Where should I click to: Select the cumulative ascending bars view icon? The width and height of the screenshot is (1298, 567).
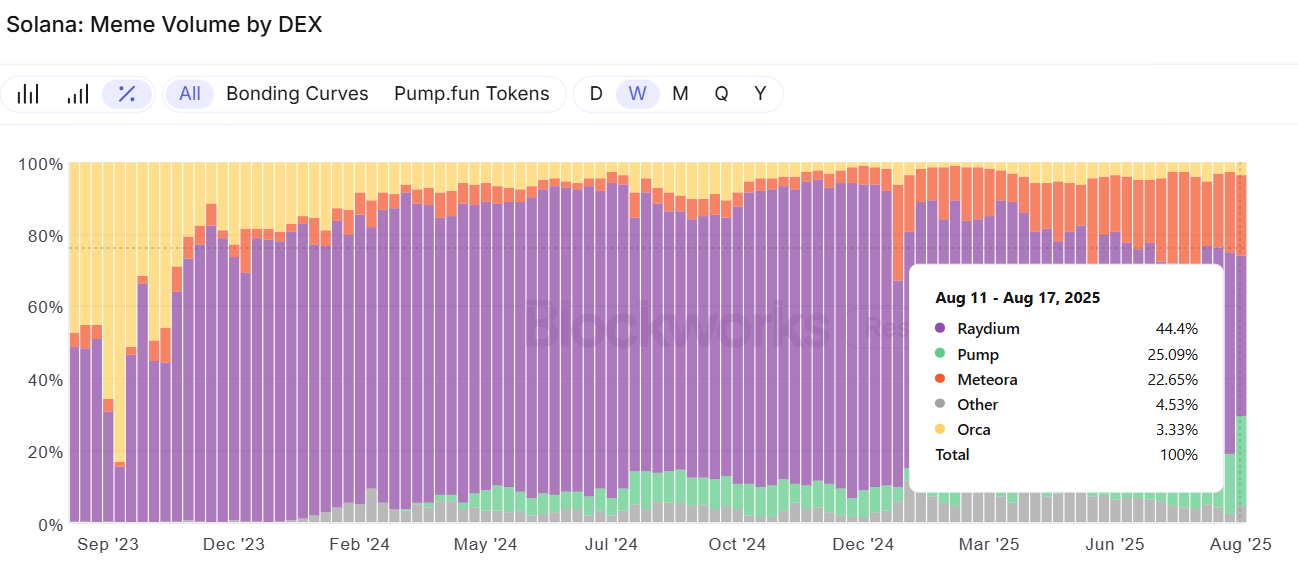(78, 94)
